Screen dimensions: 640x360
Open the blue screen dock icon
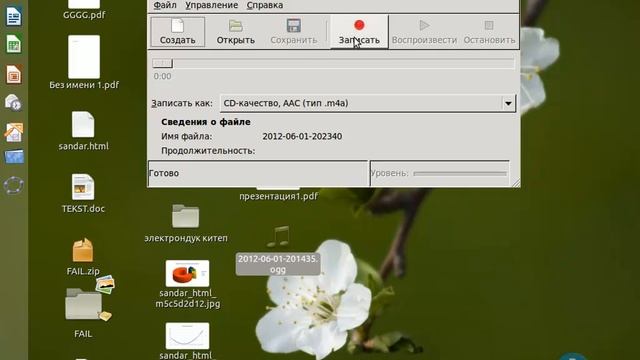14,157
